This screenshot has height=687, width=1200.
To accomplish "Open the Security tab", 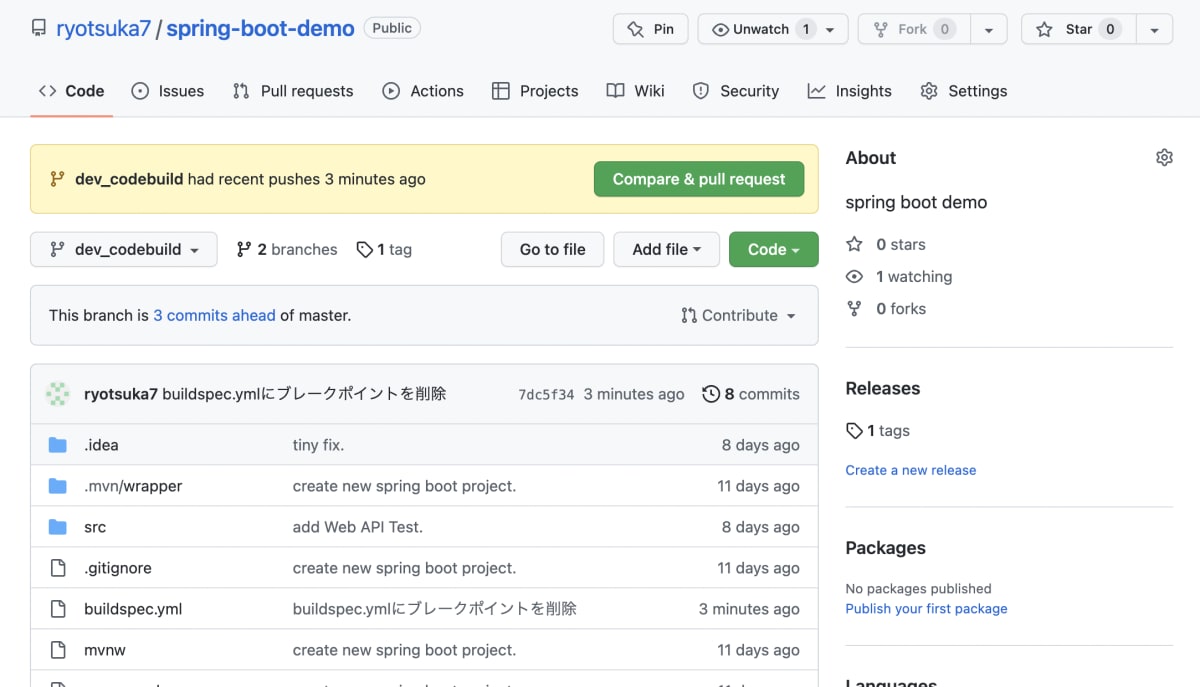I will pos(736,91).
